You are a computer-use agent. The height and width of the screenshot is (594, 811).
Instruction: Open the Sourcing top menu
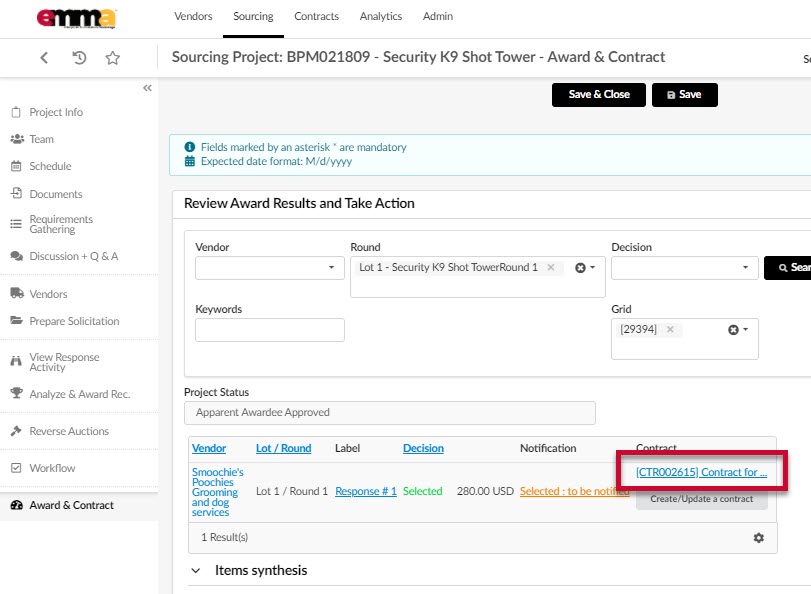coord(253,17)
